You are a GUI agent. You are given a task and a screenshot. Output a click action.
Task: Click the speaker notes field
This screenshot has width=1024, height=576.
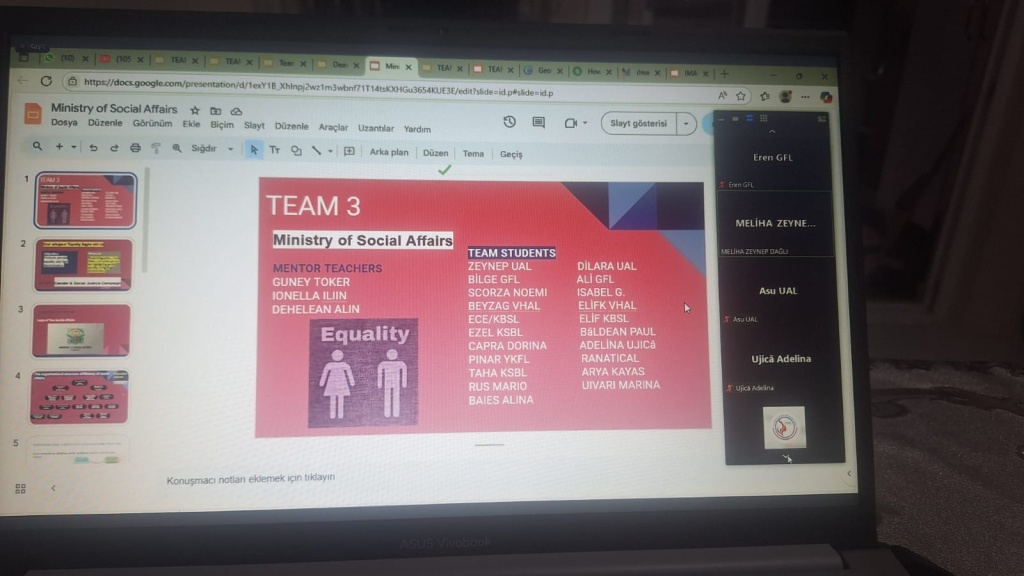click(x=251, y=479)
